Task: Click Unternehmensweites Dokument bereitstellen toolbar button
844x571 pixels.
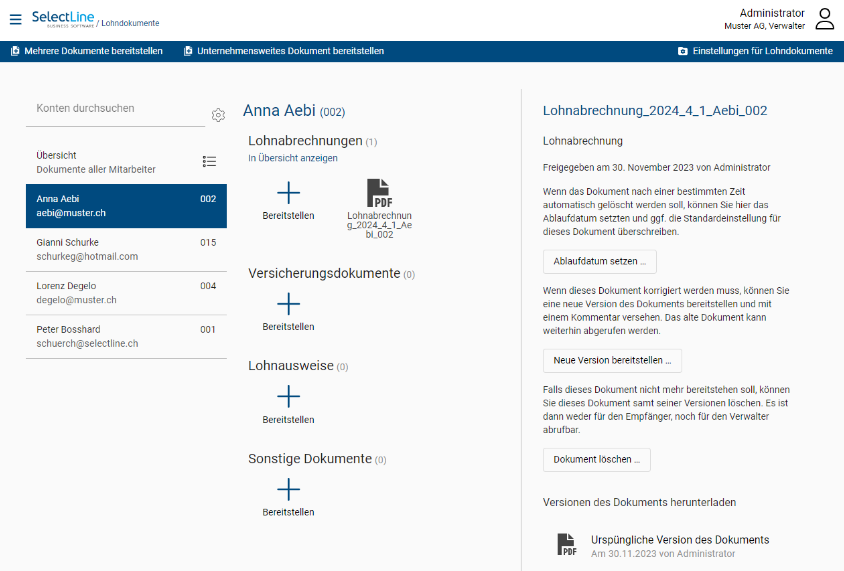Action: click(284, 51)
